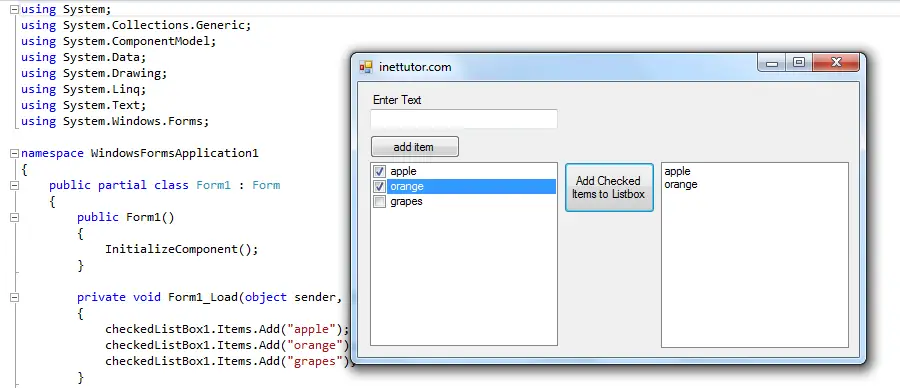The height and width of the screenshot is (388, 900).
Task: Uncheck the apple checkbox
Action: coord(379,171)
